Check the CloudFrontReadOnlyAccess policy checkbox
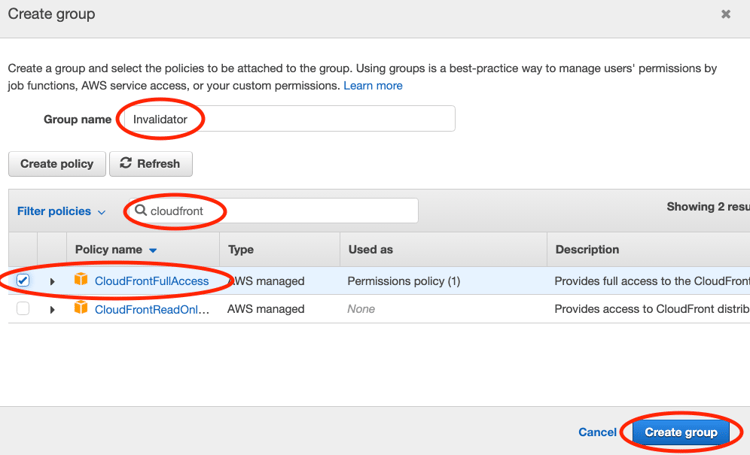 point(23,309)
